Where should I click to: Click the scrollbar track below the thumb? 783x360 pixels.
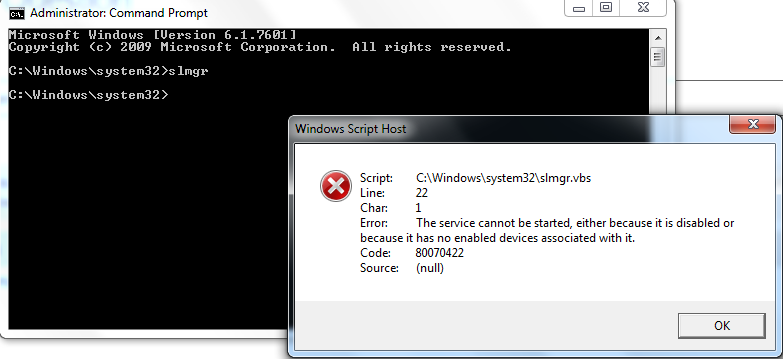click(x=657, y=92)
